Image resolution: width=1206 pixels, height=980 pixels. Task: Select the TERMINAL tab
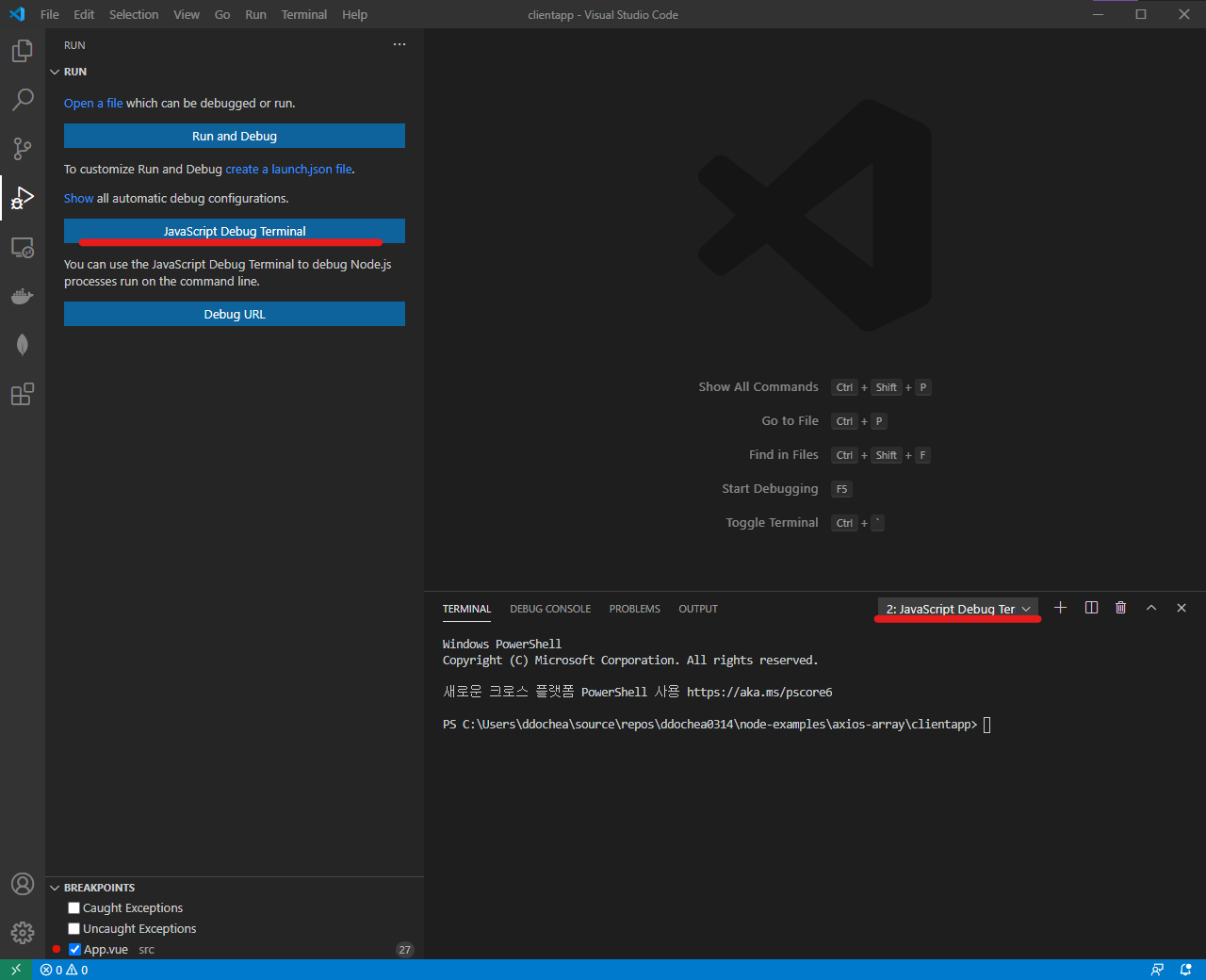[467, 609]
